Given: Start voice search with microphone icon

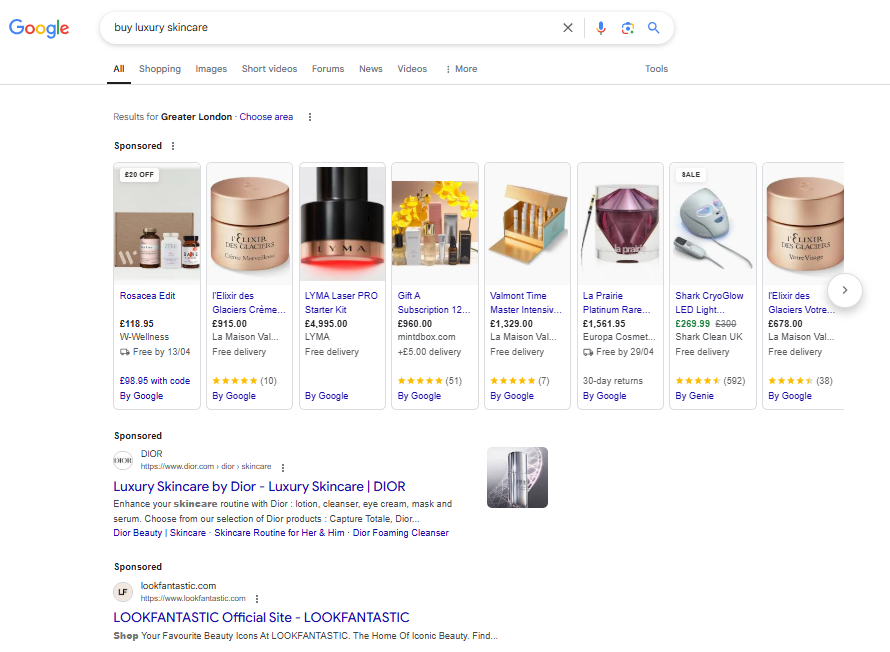Looking at the screenshot, I should [x=601, y=28].
